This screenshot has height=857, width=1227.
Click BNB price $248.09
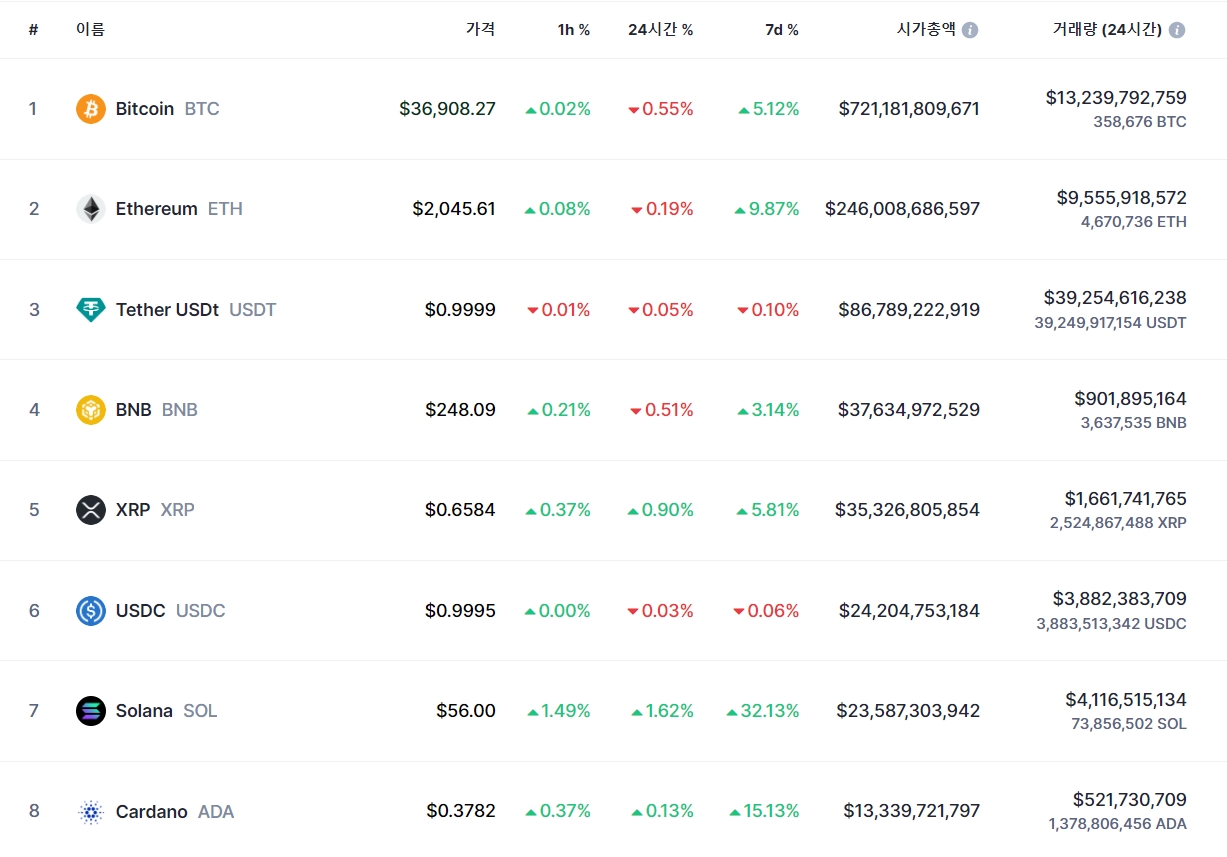[x=460, y=410]
